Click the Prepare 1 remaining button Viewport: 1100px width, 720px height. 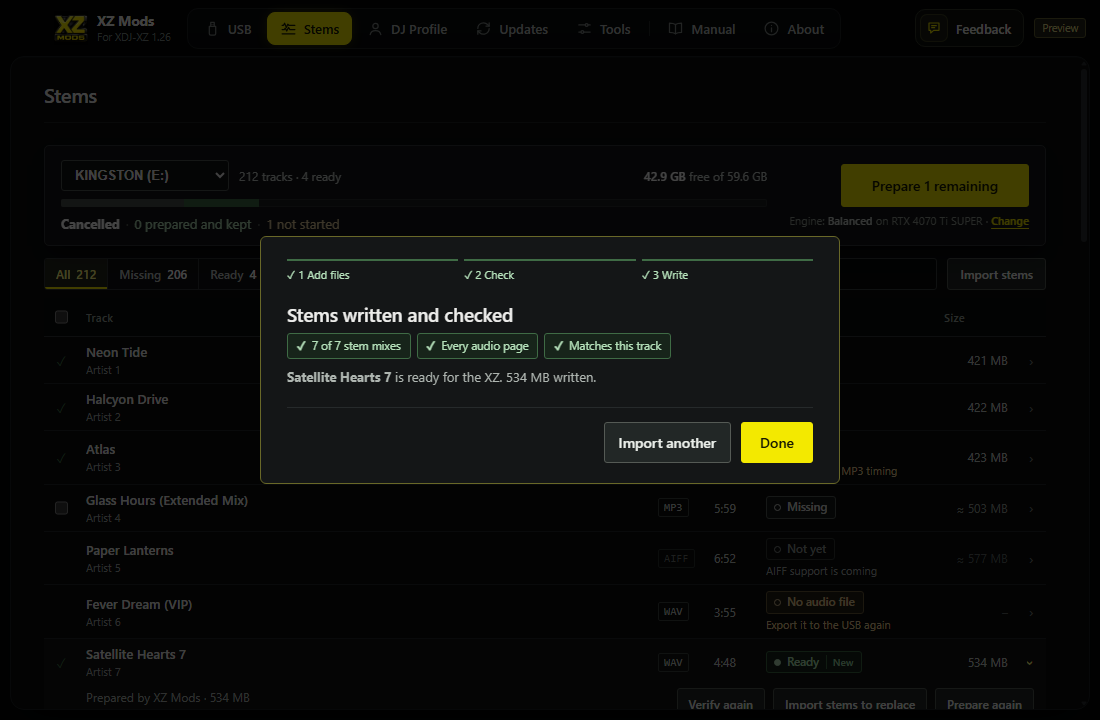934,186
